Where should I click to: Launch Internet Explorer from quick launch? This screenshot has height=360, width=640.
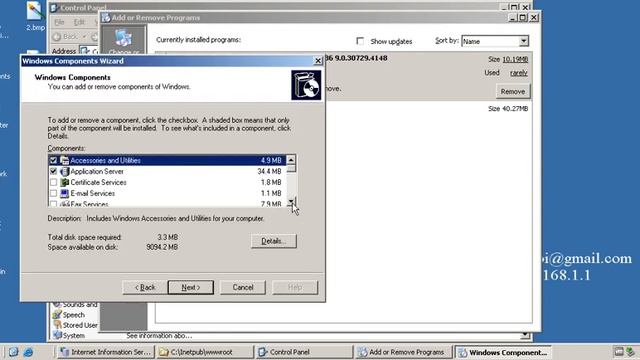point(28,352)
